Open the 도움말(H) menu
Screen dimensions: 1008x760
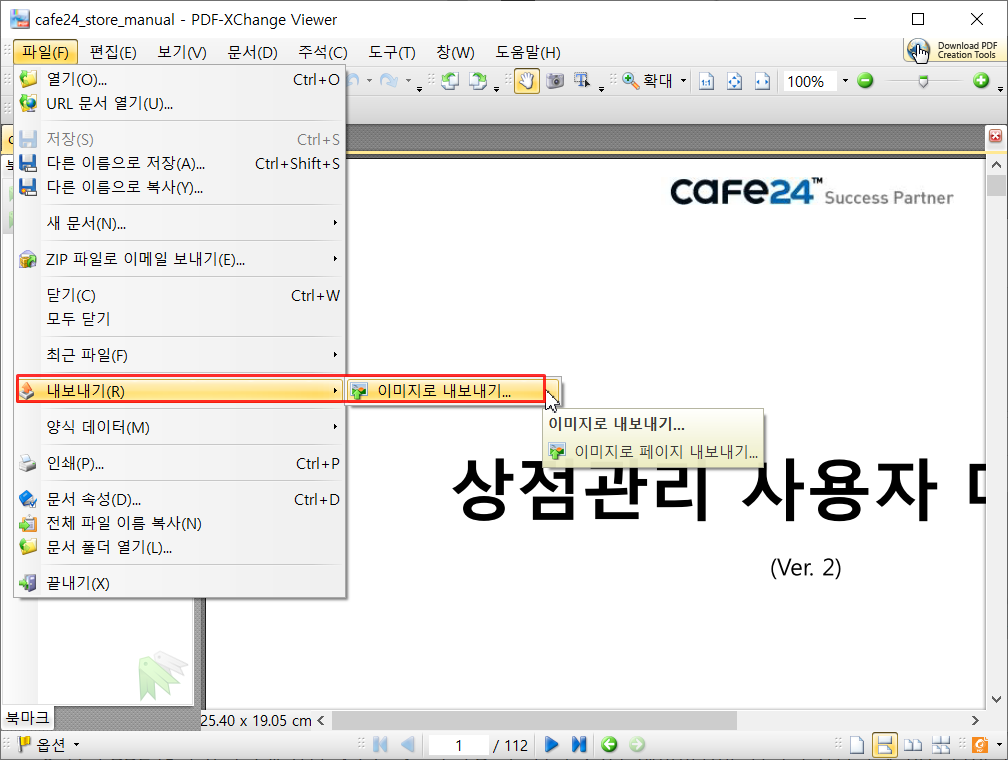point(528,52)
